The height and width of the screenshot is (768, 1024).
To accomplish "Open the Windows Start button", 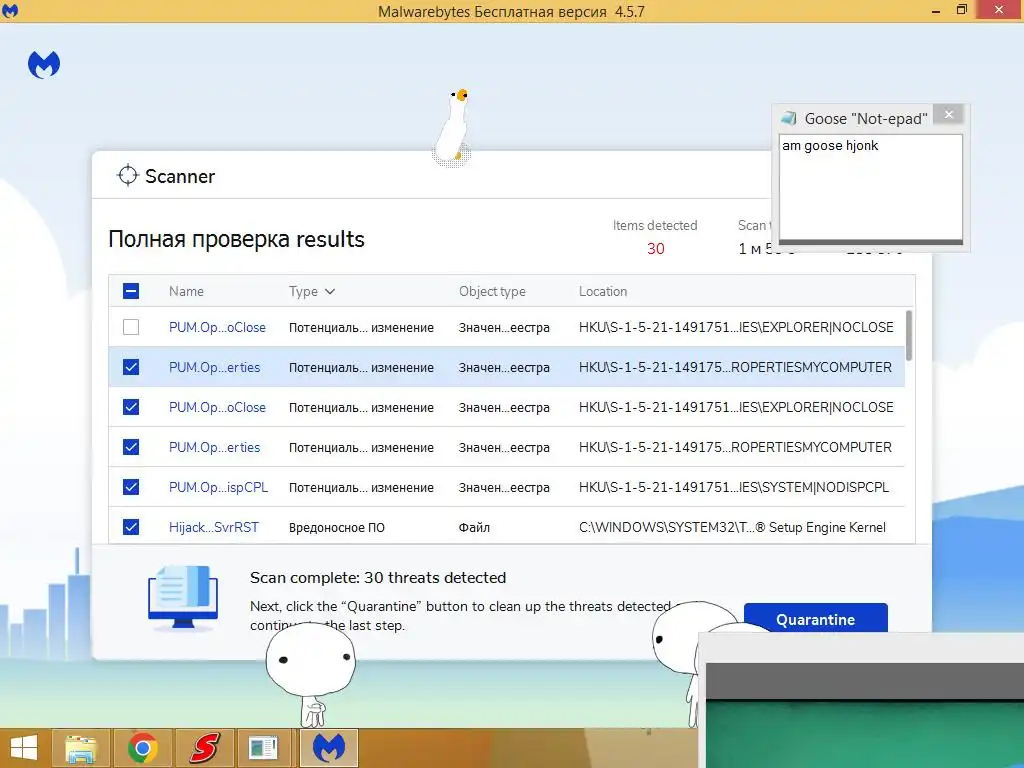I will (24, 748).
